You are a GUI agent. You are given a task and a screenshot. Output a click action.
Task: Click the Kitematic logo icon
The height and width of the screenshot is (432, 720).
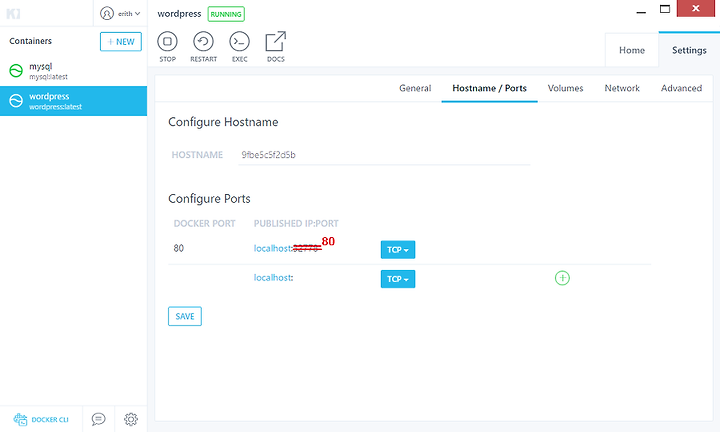(13, 14)
